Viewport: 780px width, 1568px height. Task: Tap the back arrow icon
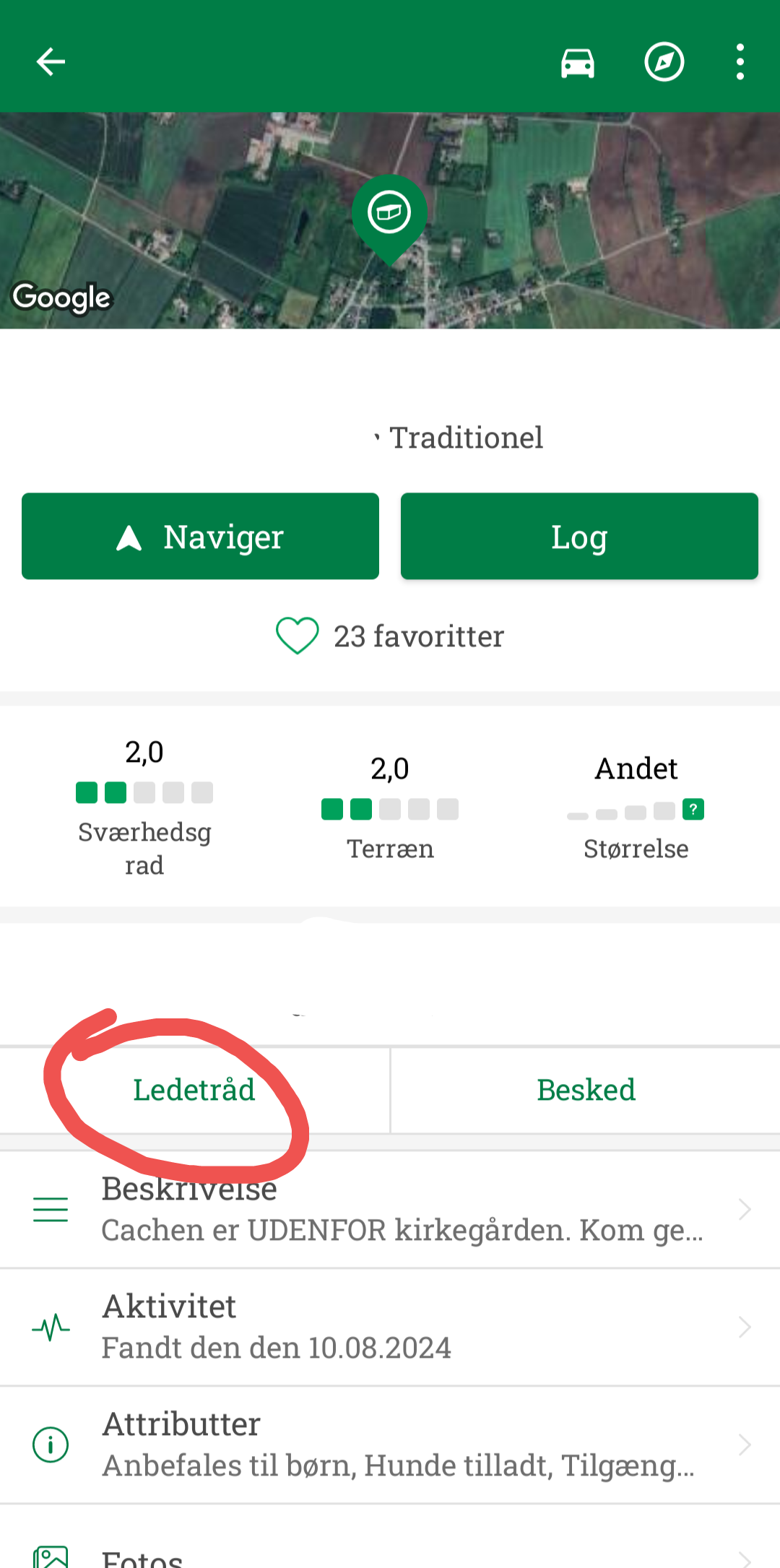51,62
